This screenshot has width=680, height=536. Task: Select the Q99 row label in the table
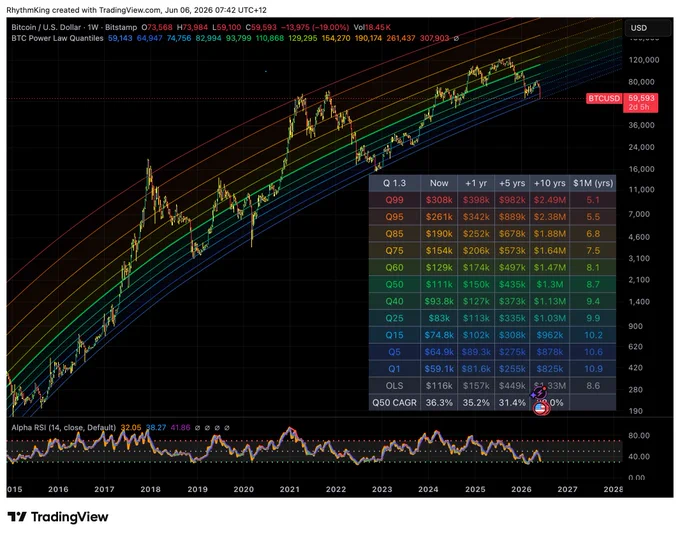tap(394, 200)
